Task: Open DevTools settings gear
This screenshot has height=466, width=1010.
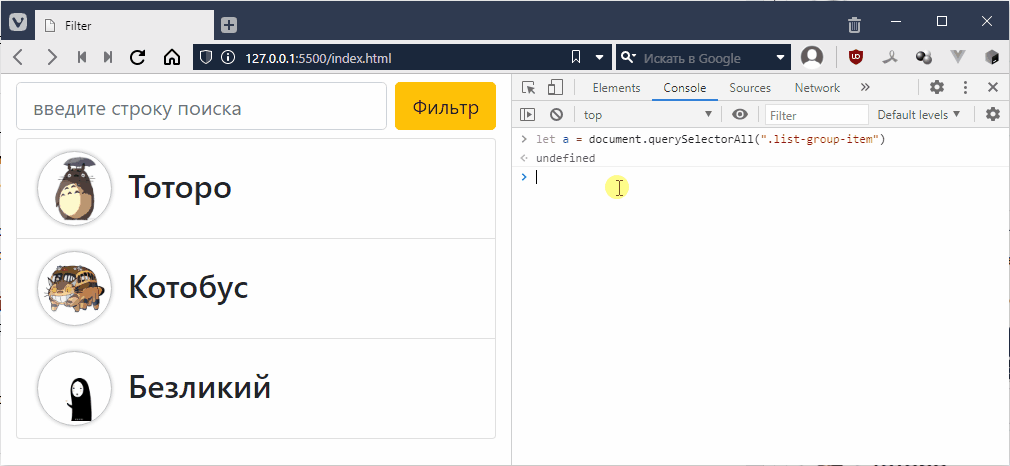Action: (x=937, y=88)
